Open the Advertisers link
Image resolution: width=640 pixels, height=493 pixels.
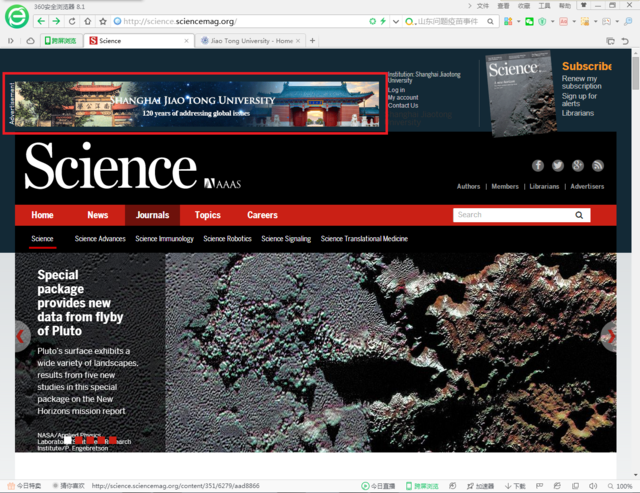[587, 187]
